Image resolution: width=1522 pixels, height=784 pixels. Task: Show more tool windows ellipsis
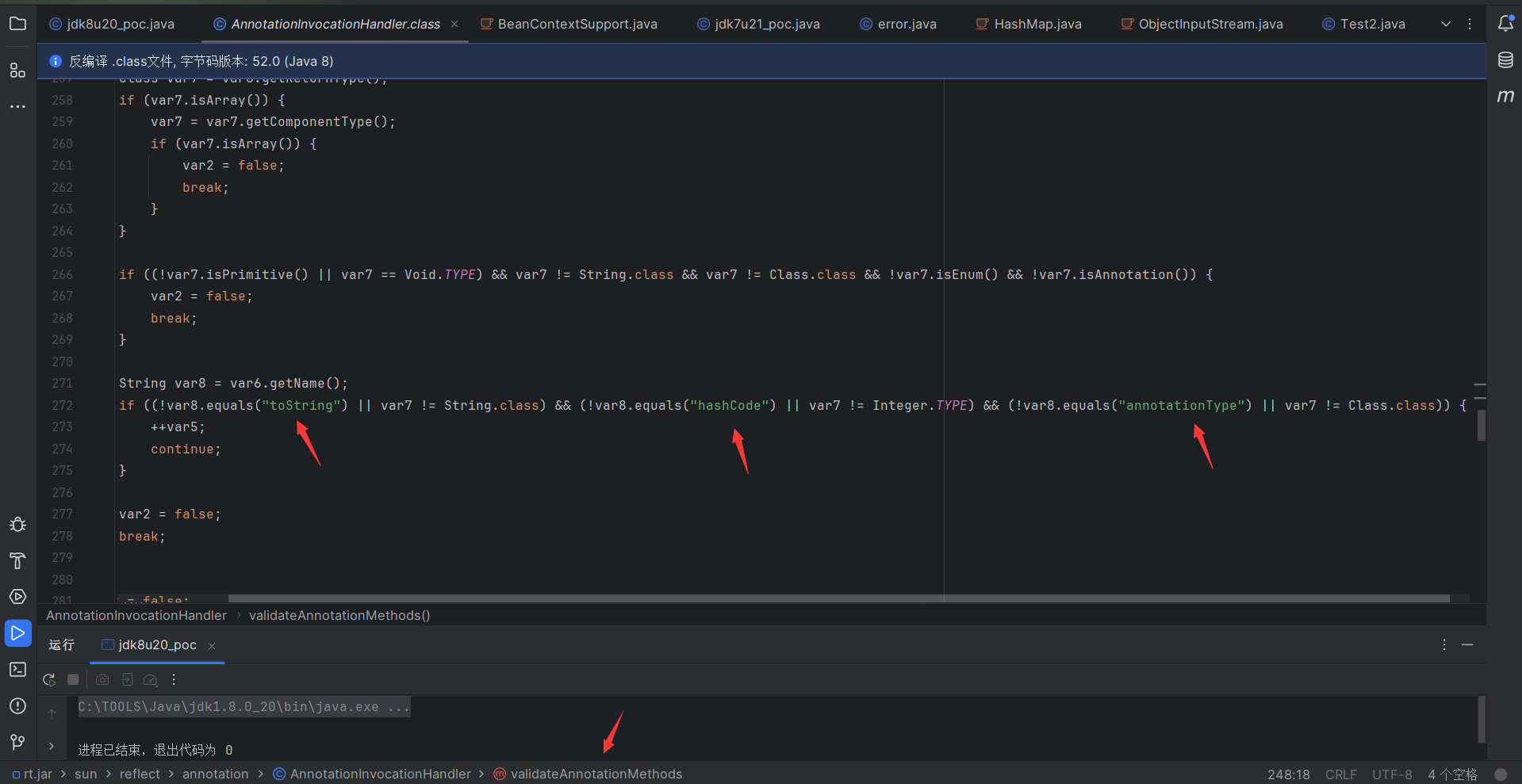17,106
